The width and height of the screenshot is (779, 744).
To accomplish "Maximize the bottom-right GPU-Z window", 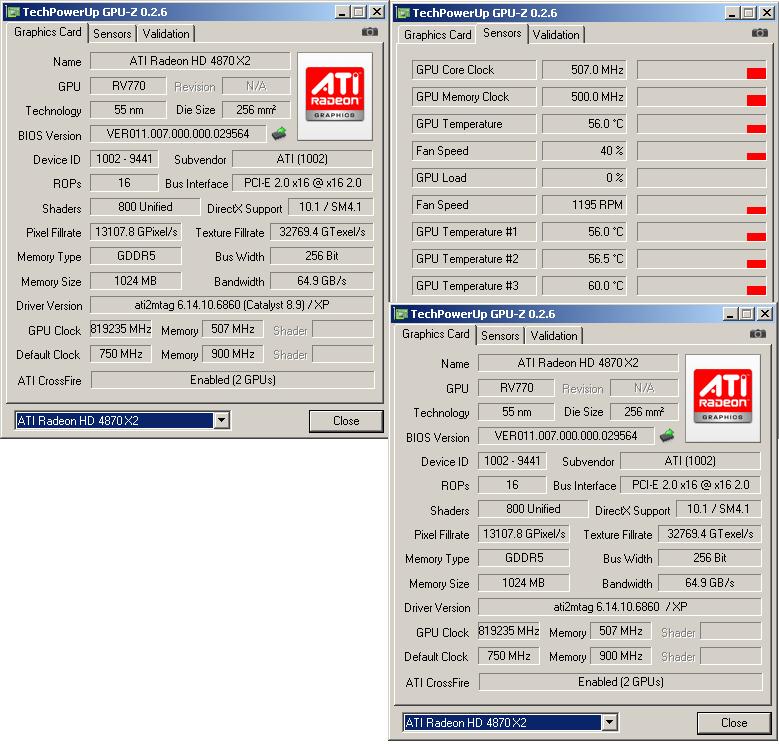I will (747, 314).
